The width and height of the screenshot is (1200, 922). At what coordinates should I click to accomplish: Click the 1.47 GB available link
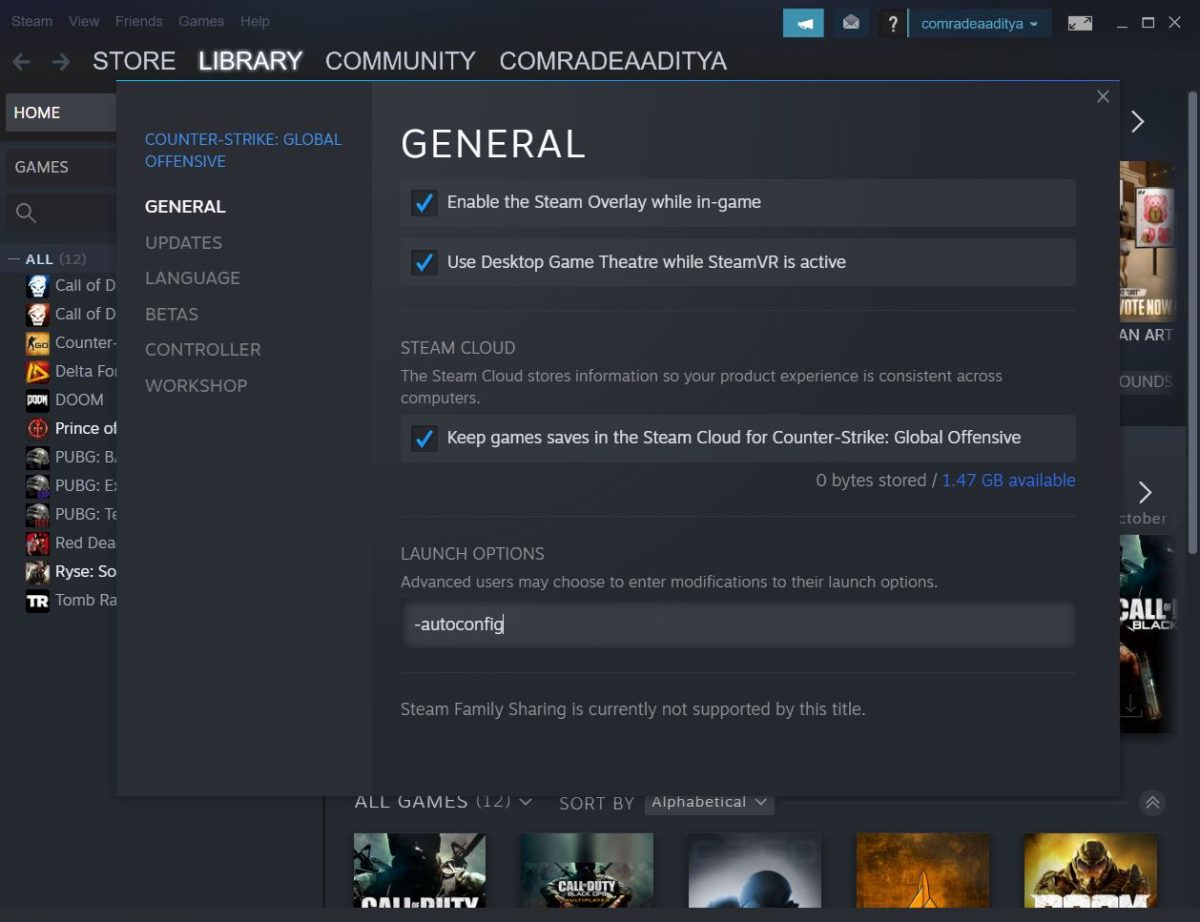(1008, 481)
